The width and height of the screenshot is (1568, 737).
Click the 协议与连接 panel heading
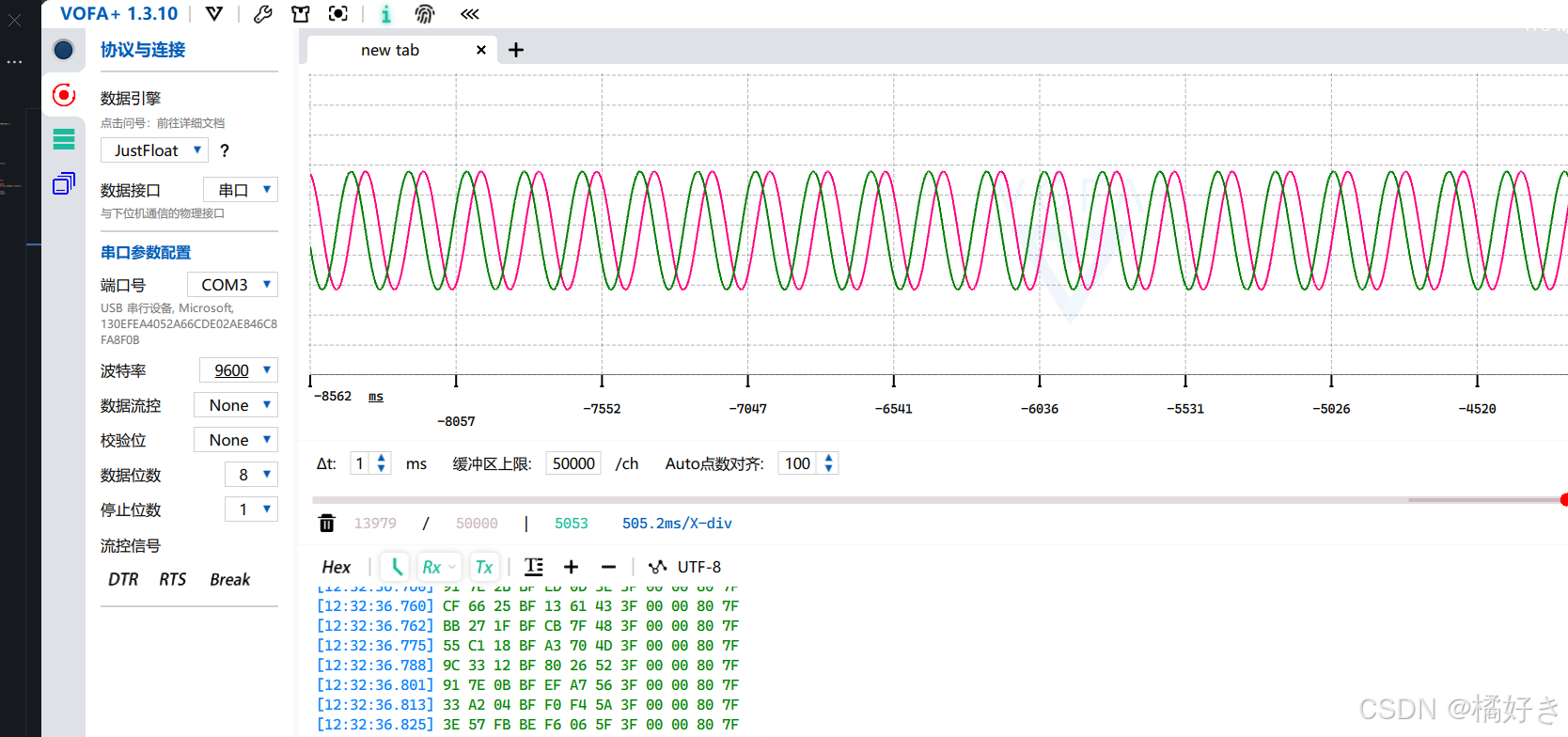pyautogui.click(x=143, y=50)
